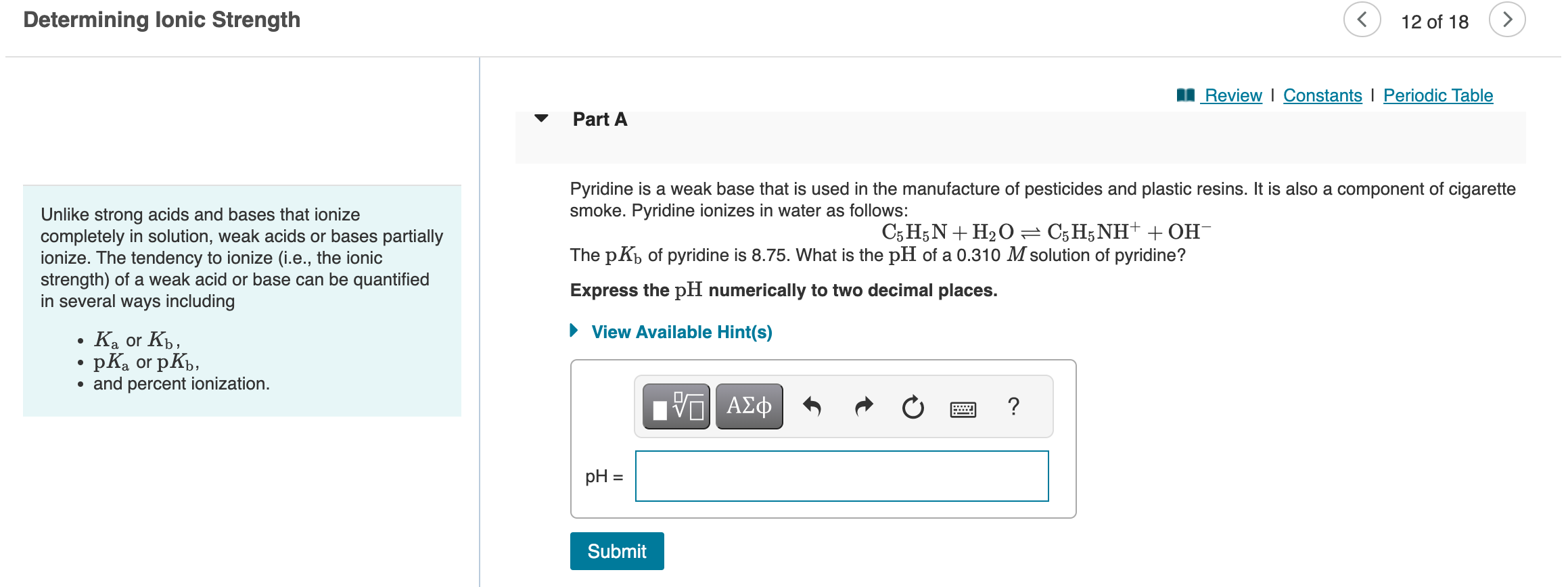Go to the previous problem arrow

pyautogui.click(x=1362, y=20)
